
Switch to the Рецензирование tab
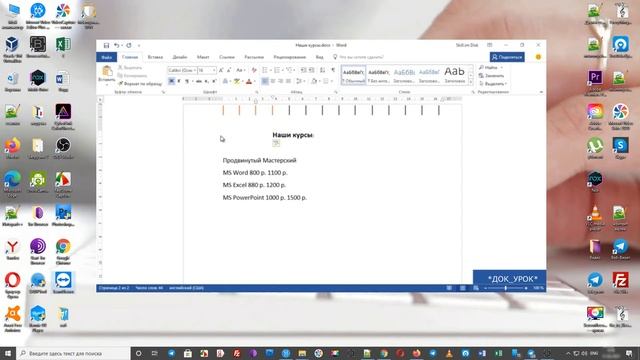(290, 57)
